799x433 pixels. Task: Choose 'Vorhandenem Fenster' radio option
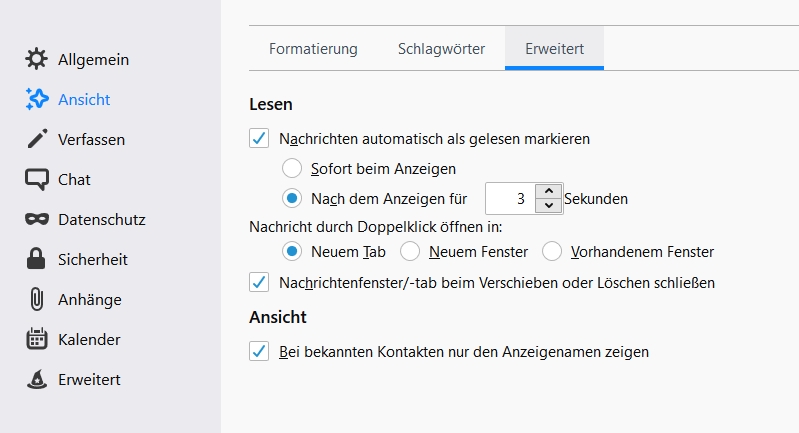click(x=551, y=251)
